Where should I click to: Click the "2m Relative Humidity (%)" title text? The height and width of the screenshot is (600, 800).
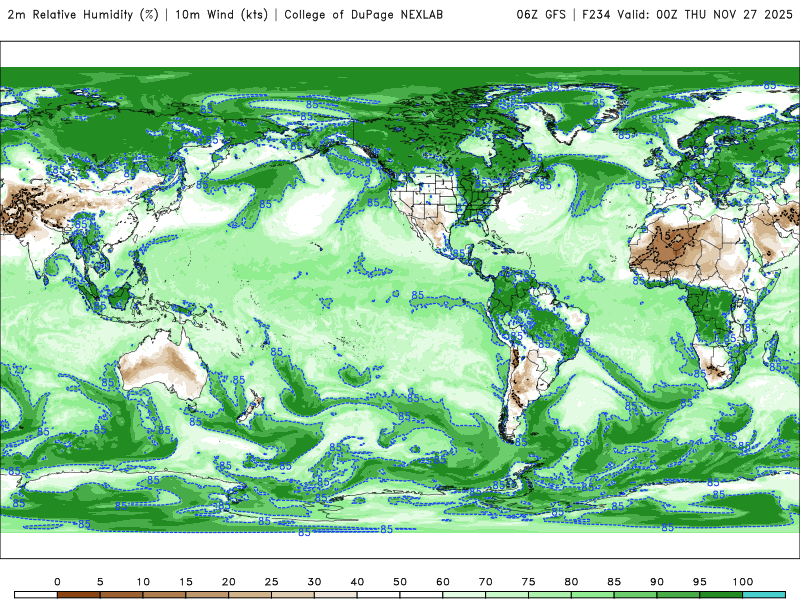click(x=83, y=15)
